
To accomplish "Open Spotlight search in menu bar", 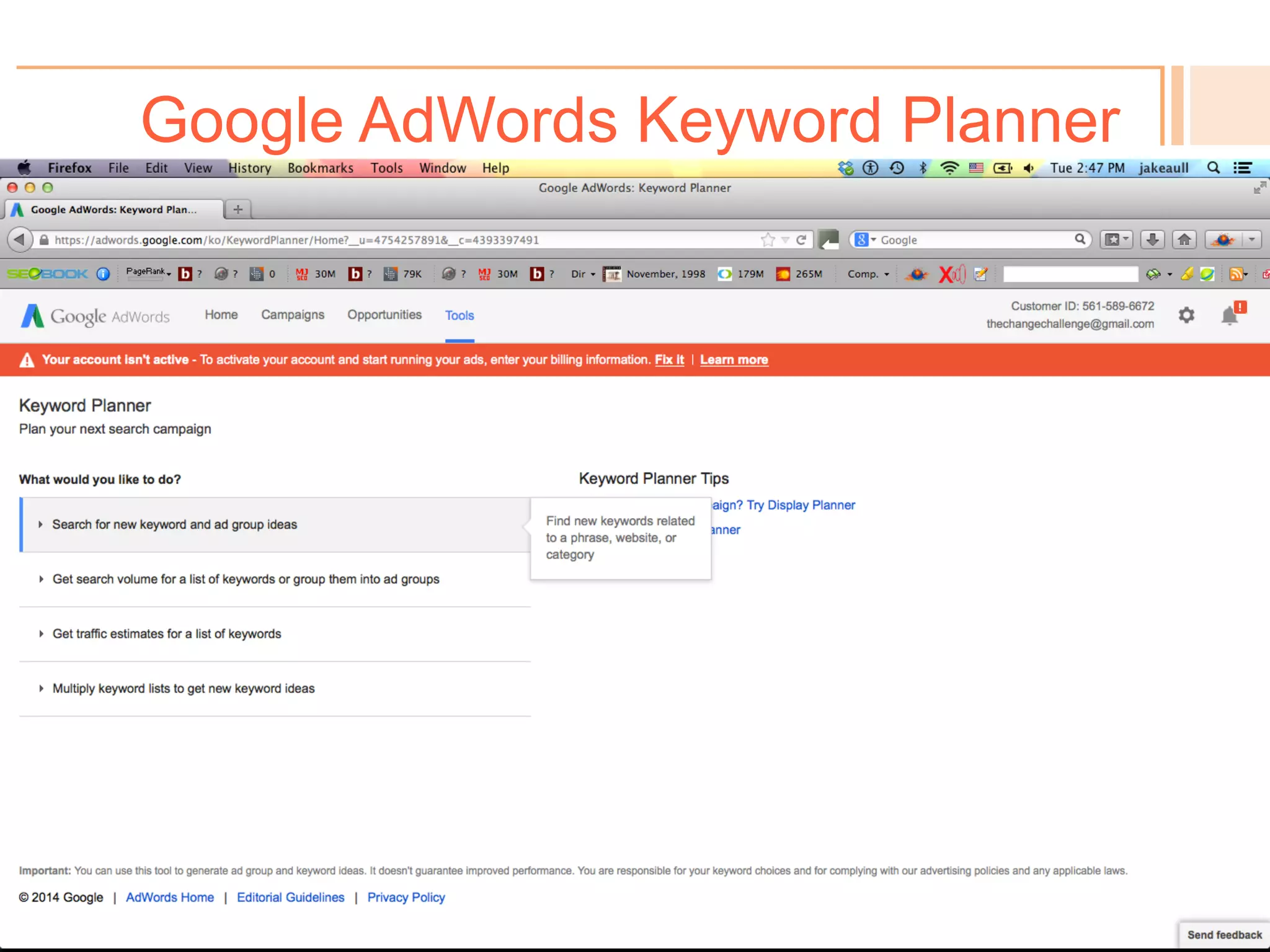I will click(1214, 167).
